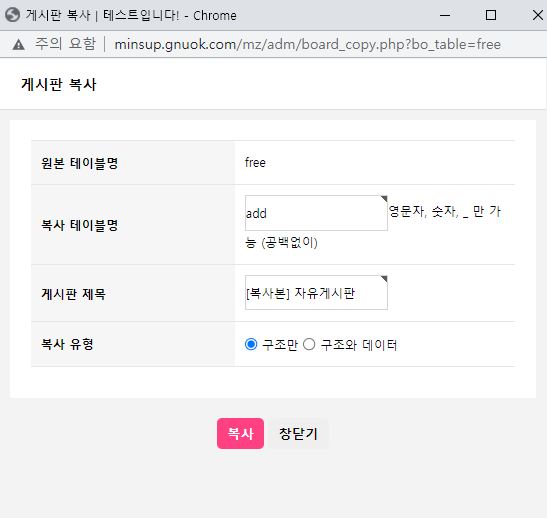Click the board_copy.php URL in the address bar
This screenshot has height=518, width=547.
point(307,44)
